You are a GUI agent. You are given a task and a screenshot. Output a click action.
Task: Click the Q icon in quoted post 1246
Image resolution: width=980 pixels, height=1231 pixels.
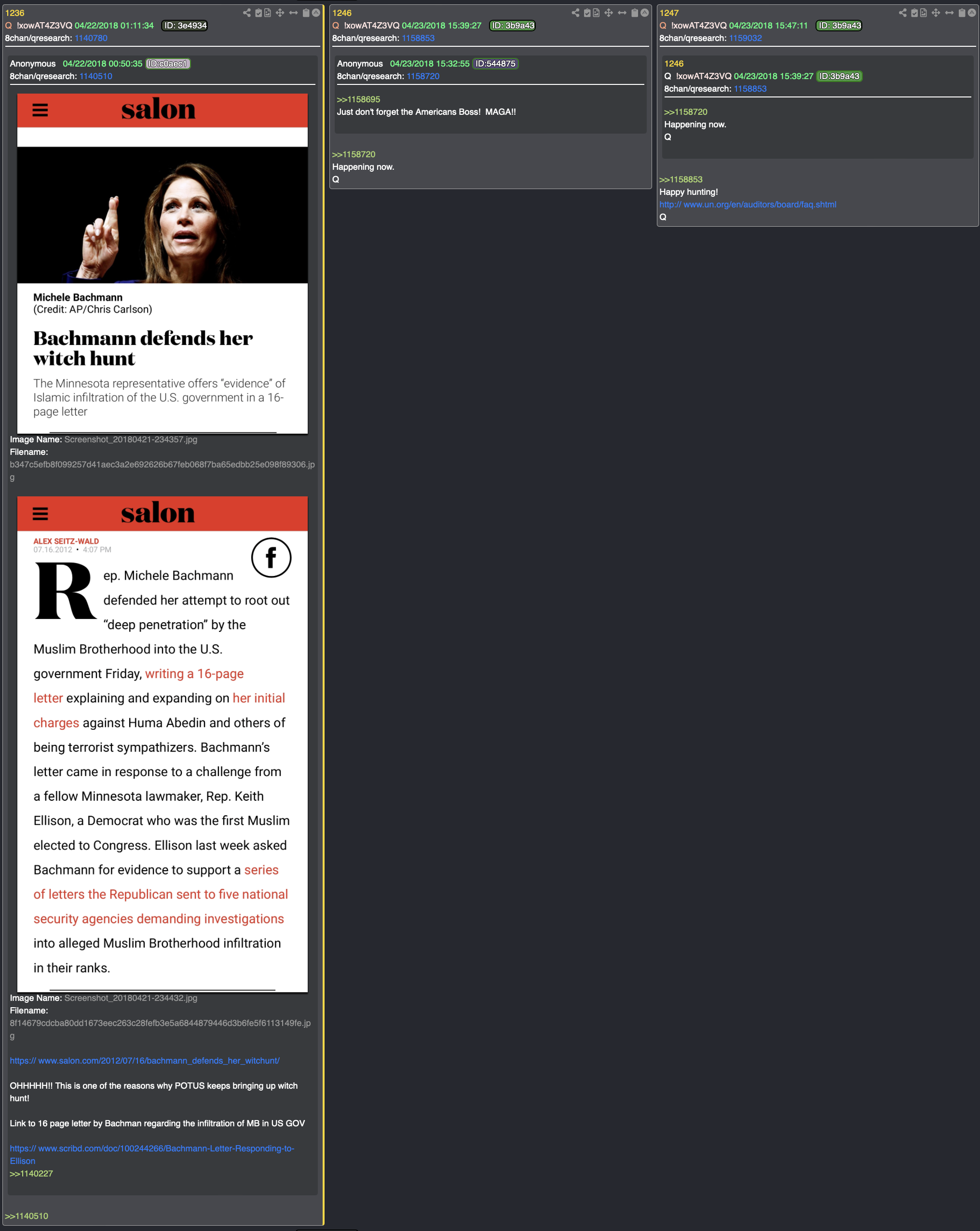tap(668, 76)
